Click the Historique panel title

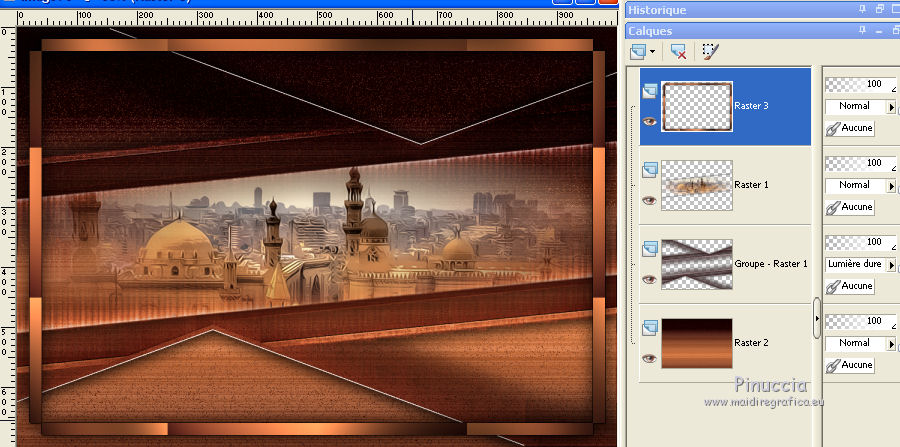(x=657, y=10)
